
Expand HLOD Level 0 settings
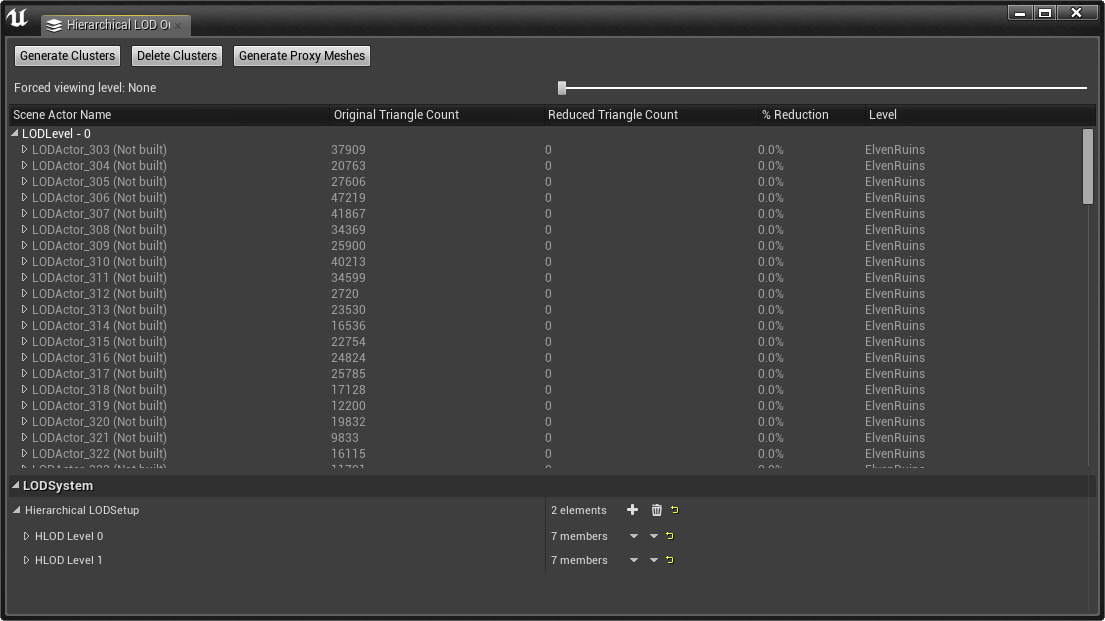27,536
